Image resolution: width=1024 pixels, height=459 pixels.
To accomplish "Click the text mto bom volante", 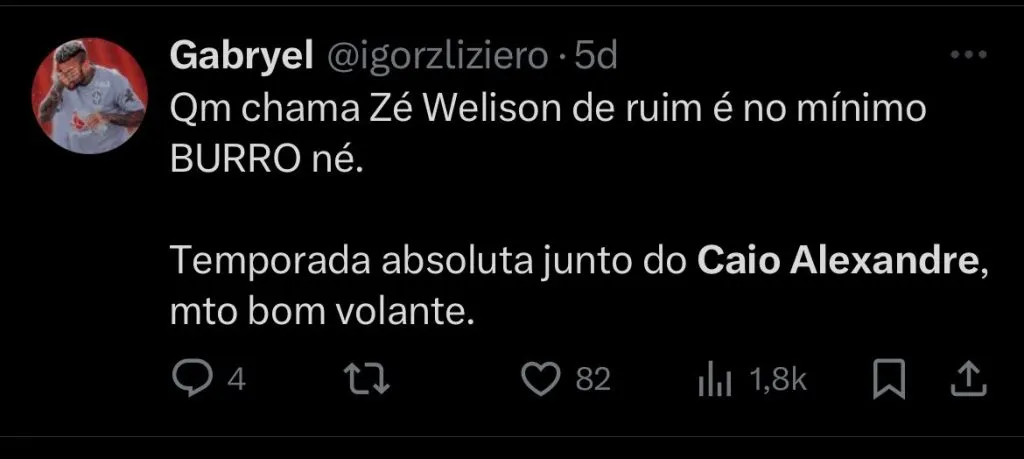I will pyautogui.click(x=321, y=315).
